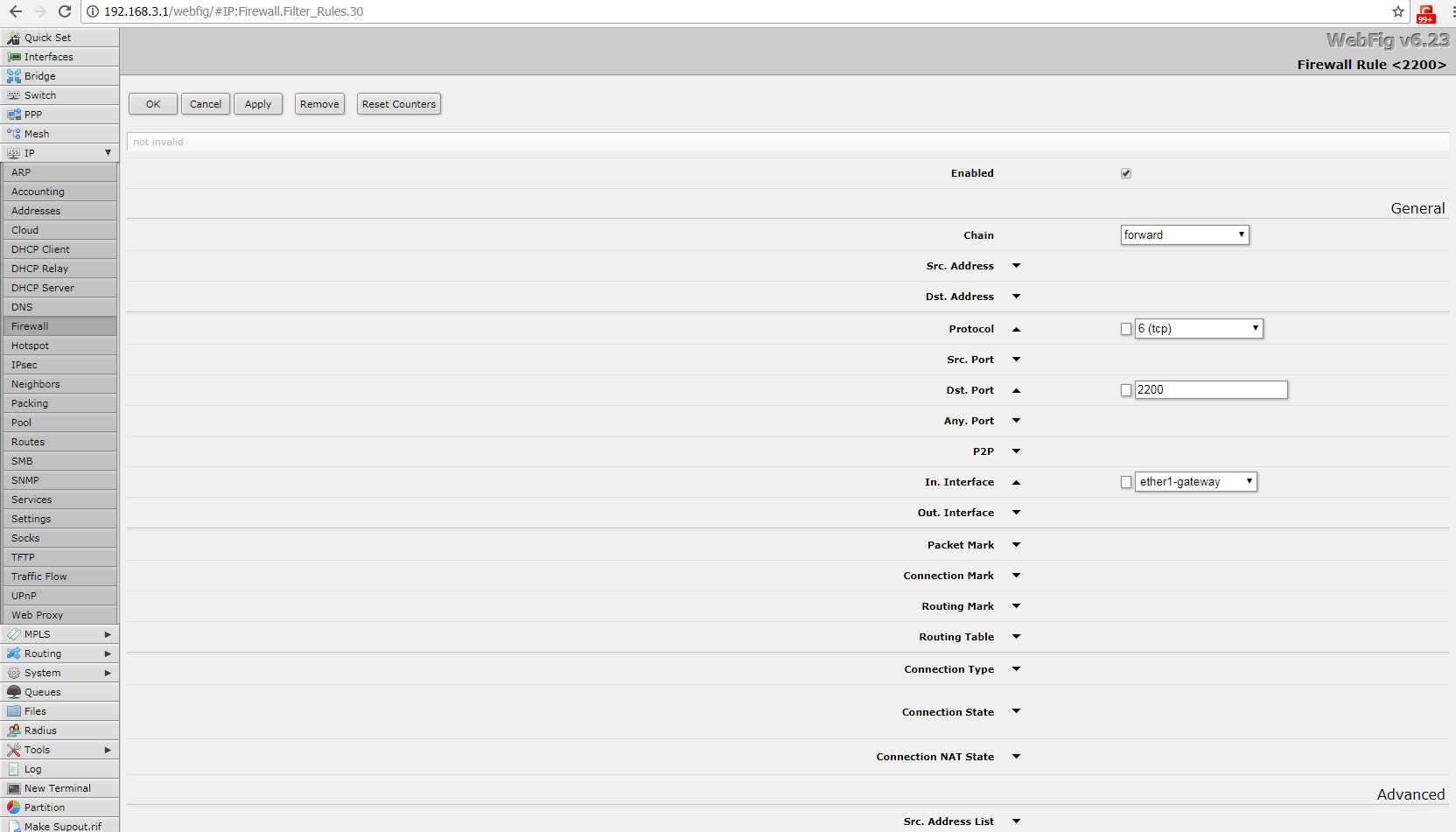
Task: Open the Chain dropdown showing forward
Action: pyautogui.click(x=1185, y=234)
